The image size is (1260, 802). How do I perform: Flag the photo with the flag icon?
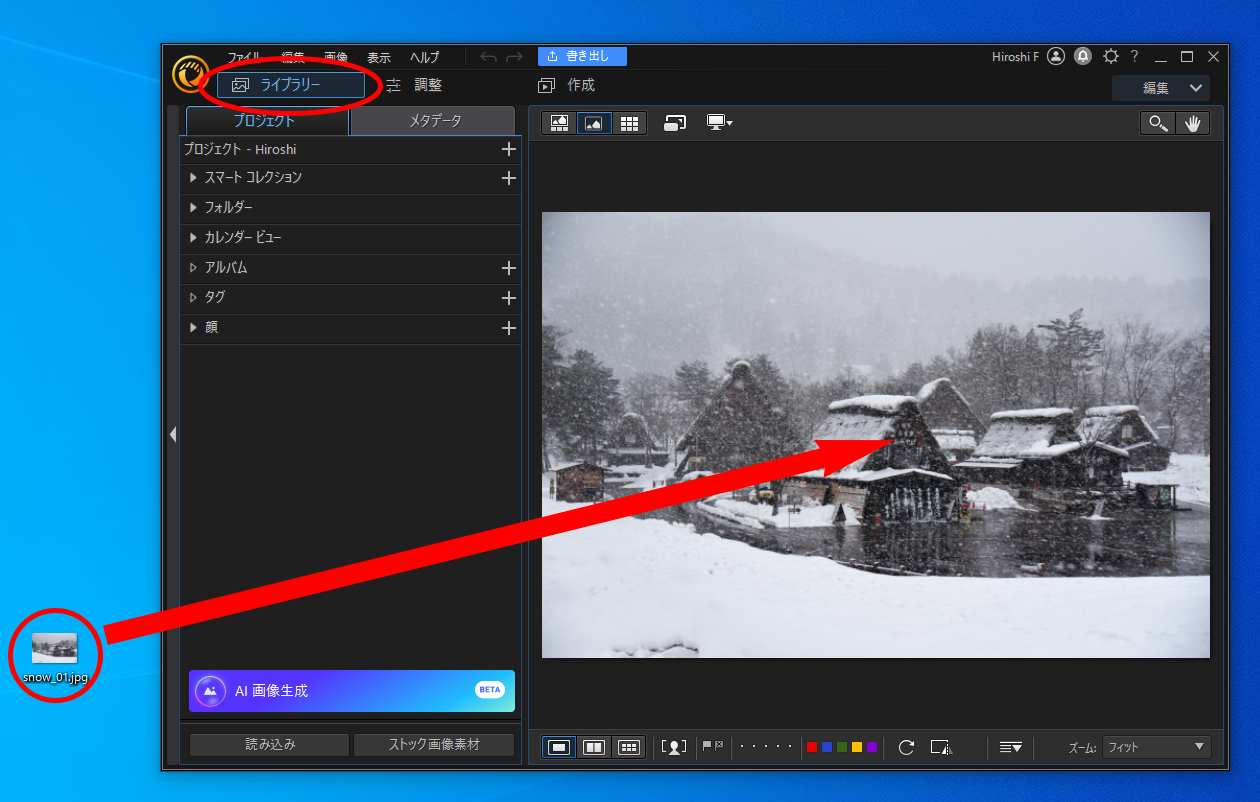pos(706,746)
